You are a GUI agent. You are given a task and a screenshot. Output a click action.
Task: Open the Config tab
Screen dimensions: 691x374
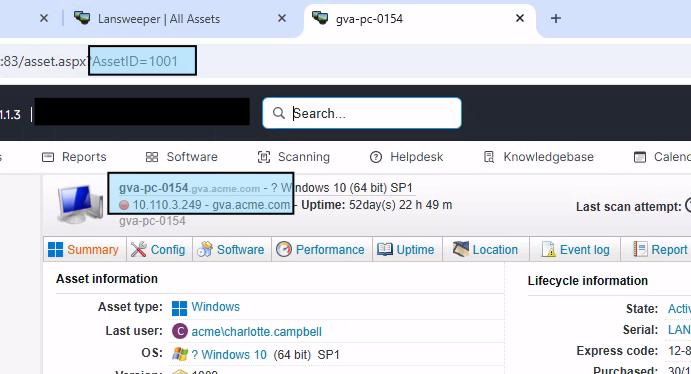pos(159,249)
